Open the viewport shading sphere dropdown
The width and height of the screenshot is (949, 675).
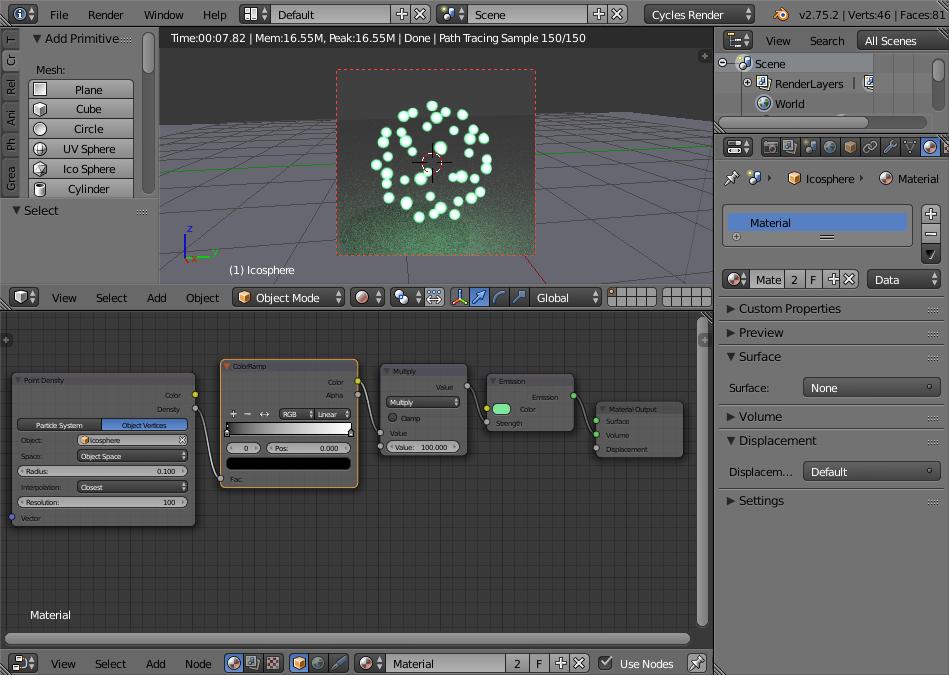click(x=367, y=297)
